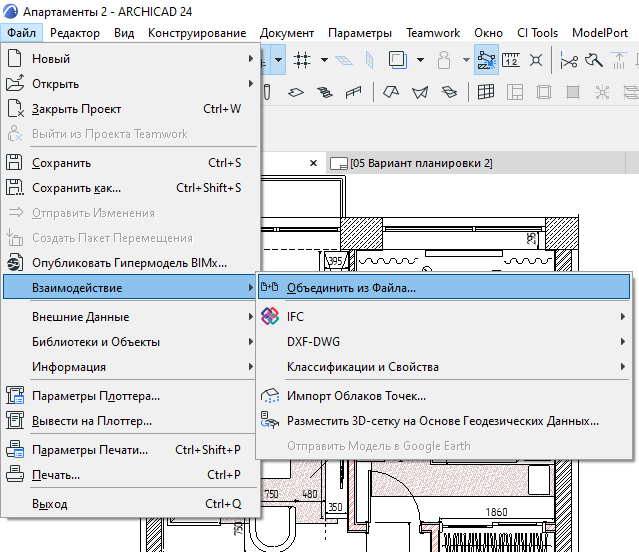
Task: Open the Файл menu
Action: tap(22, 33)
